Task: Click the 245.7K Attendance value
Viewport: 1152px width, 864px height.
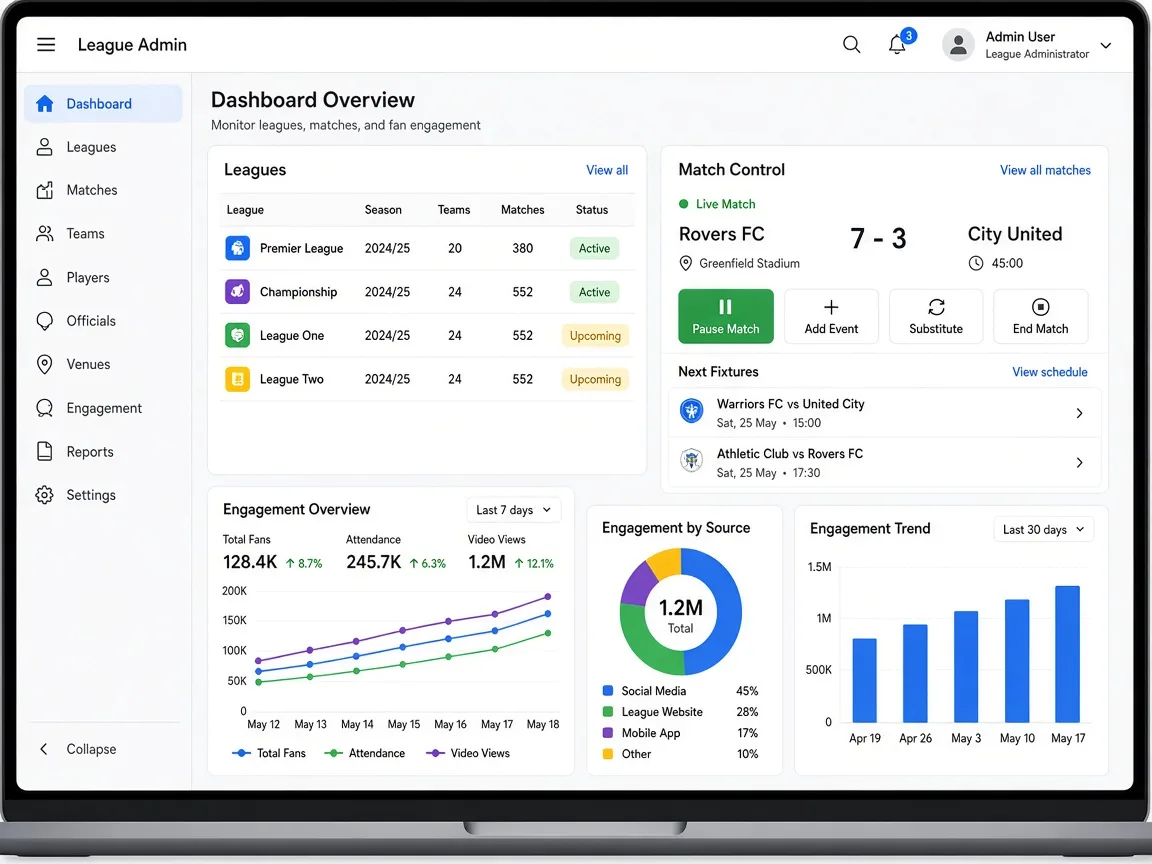Action: click(373, 562)
